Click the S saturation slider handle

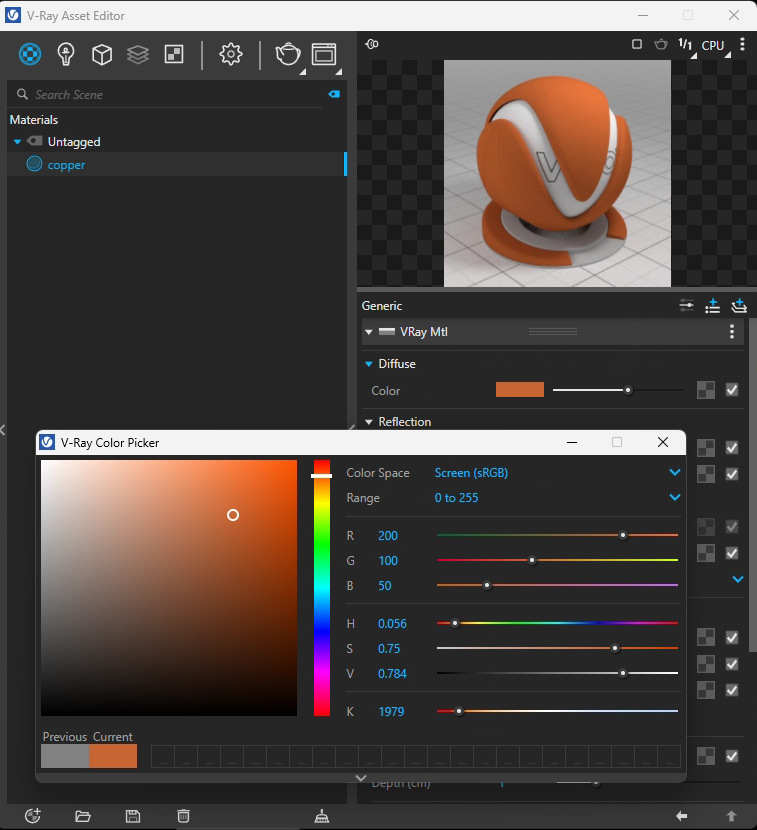(615, 648)
